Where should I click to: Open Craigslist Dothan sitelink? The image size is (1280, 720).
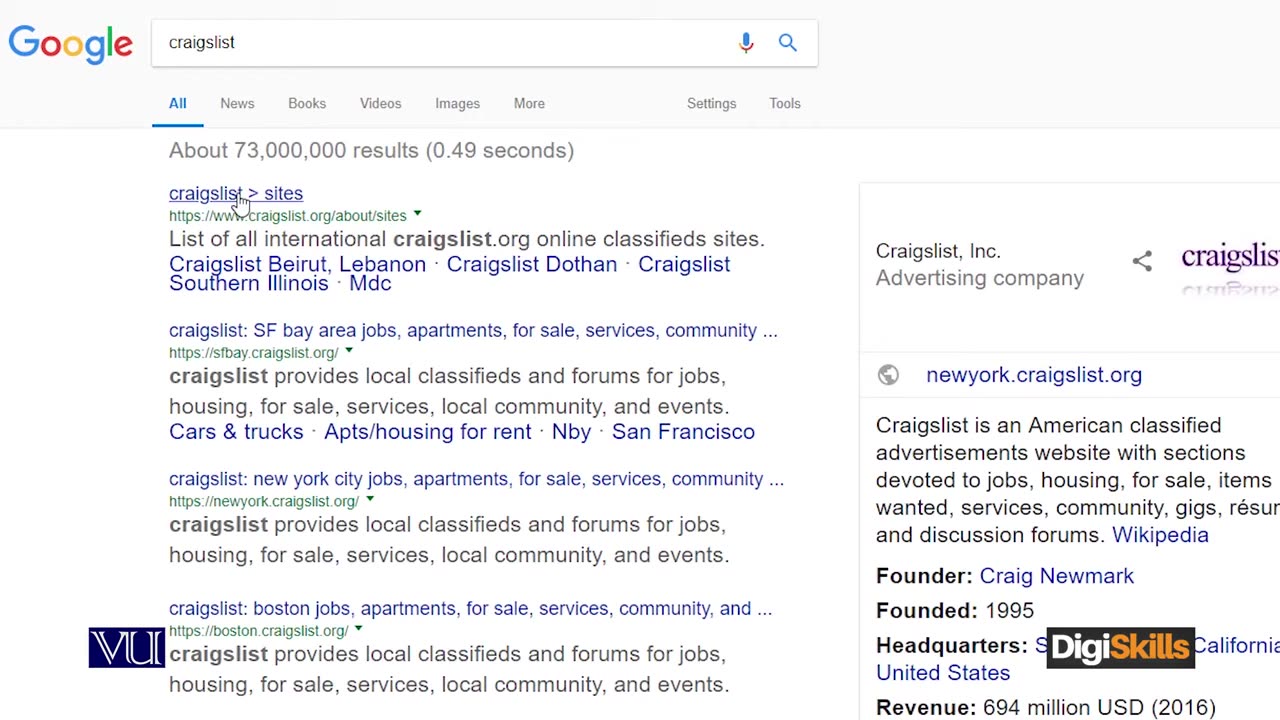532,264
